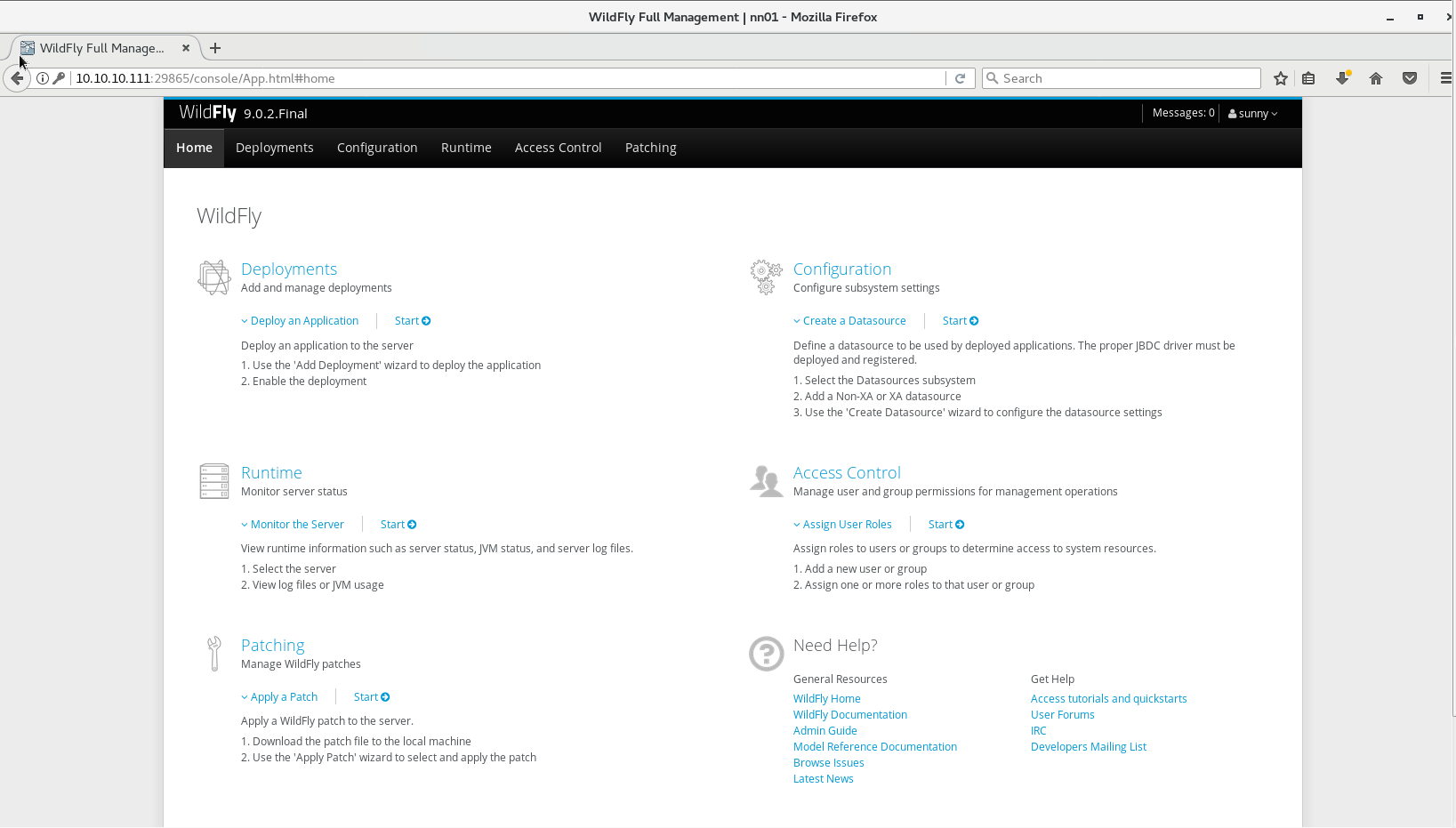Collapse the Monitor the Server section

pyautogui.click(x=293, y=525)
